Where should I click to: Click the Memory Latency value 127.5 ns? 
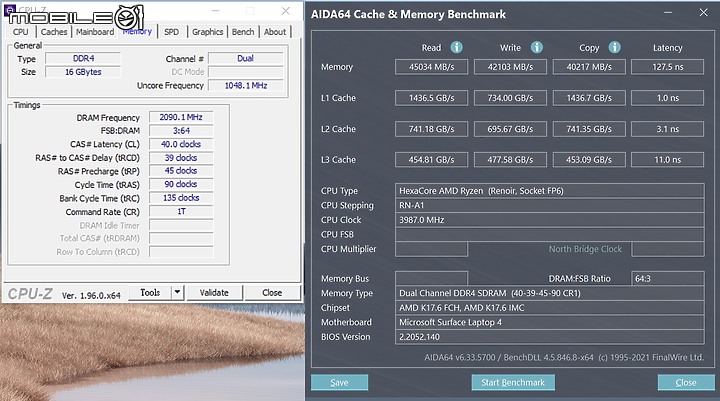(668, 67)
